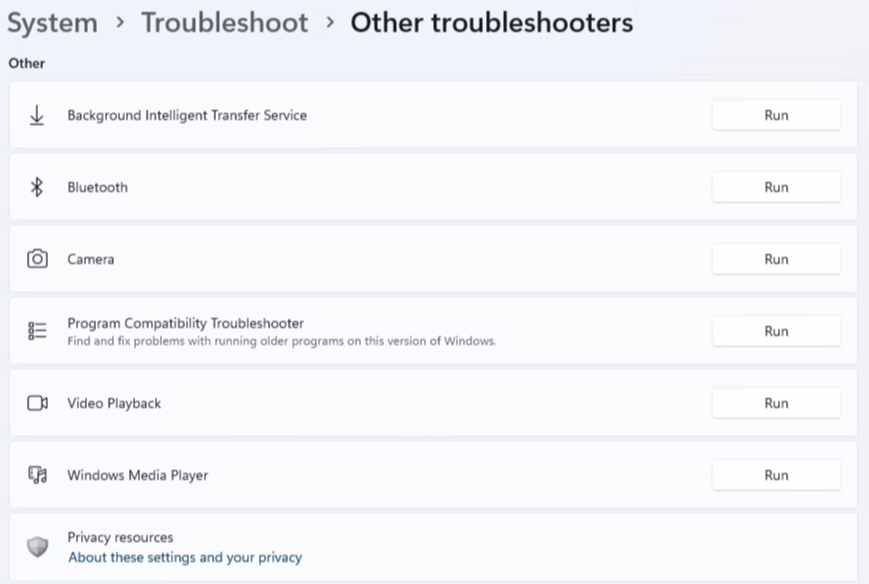Image resolution: width=869 pixels, height=584 pixels.
Task: Click the Background Intelligent Transfer Service download icon
Action: [37, 116]
